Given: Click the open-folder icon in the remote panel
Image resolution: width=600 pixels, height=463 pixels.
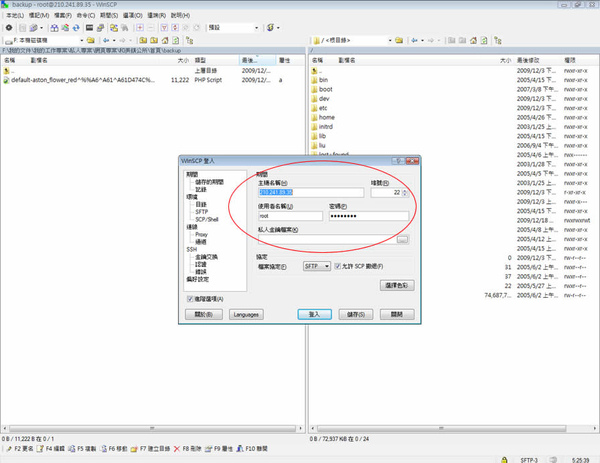Looking at the screenshot, I should tap(399, 40).
